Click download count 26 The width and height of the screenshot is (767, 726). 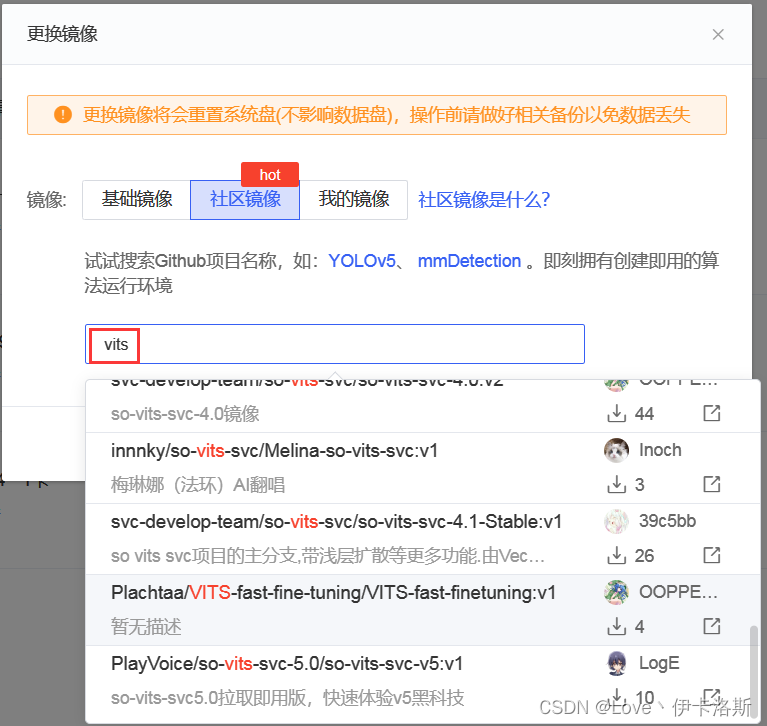point(644,556)
